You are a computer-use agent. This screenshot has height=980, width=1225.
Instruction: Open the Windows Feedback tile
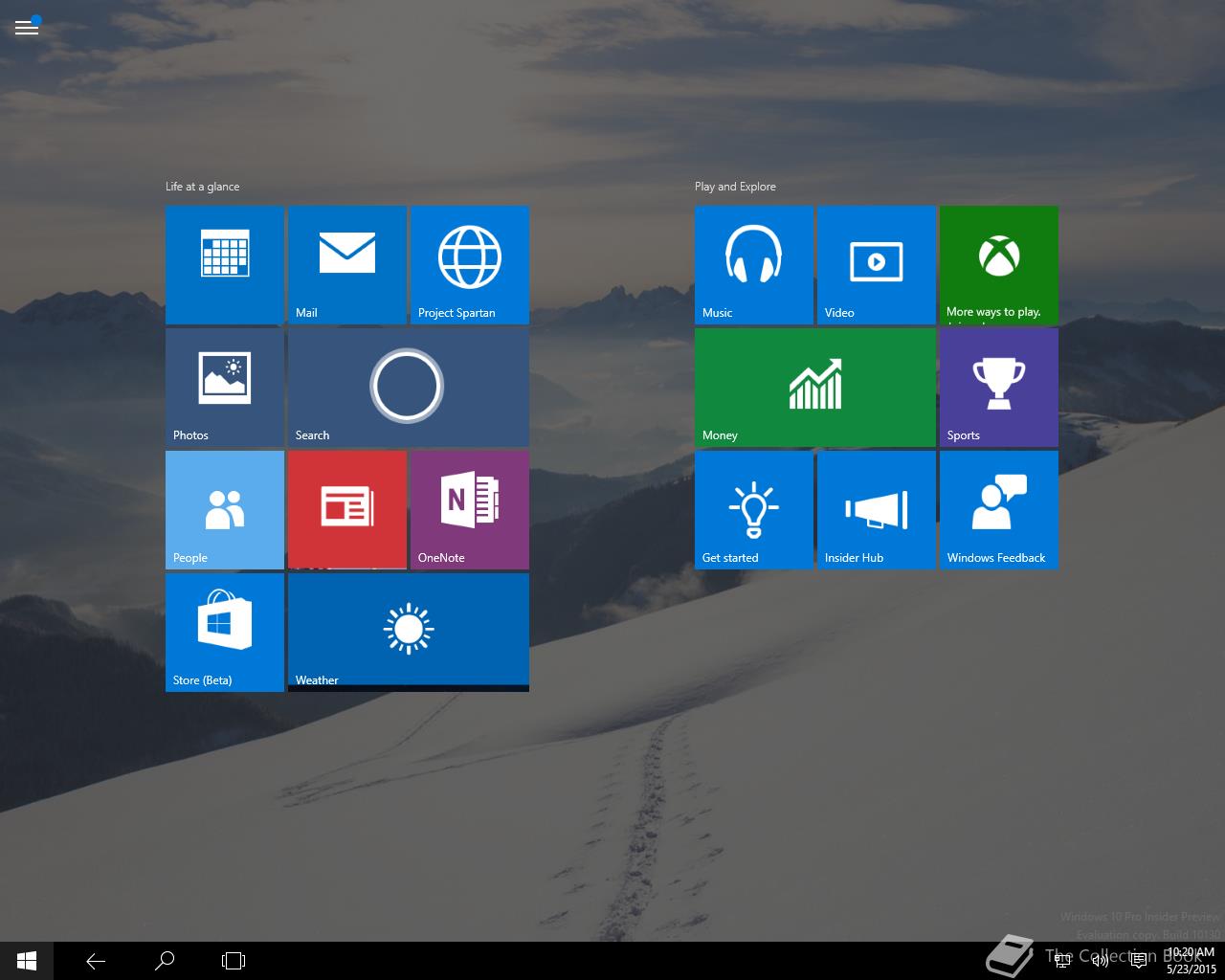click(999, 510)
